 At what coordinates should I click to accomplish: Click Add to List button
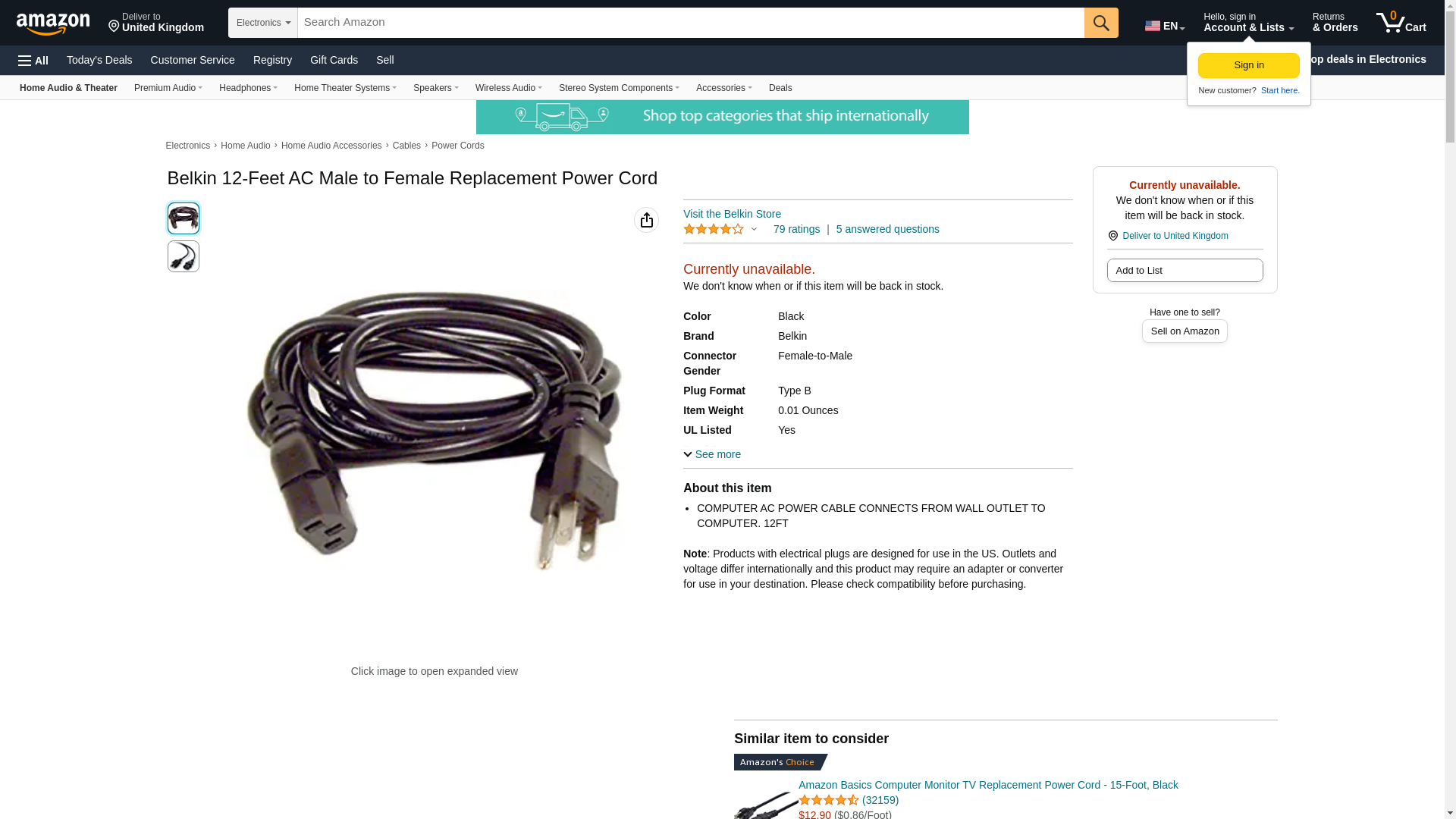click(1185, 270)
